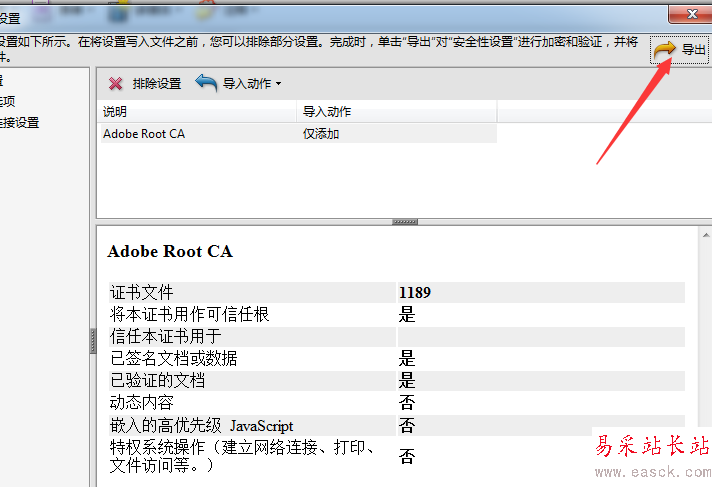Image resolution: width=712 pixels, height=487 pixels.
Task: Click the horizontal splitter grip between panes
Action: pos(405,222)
